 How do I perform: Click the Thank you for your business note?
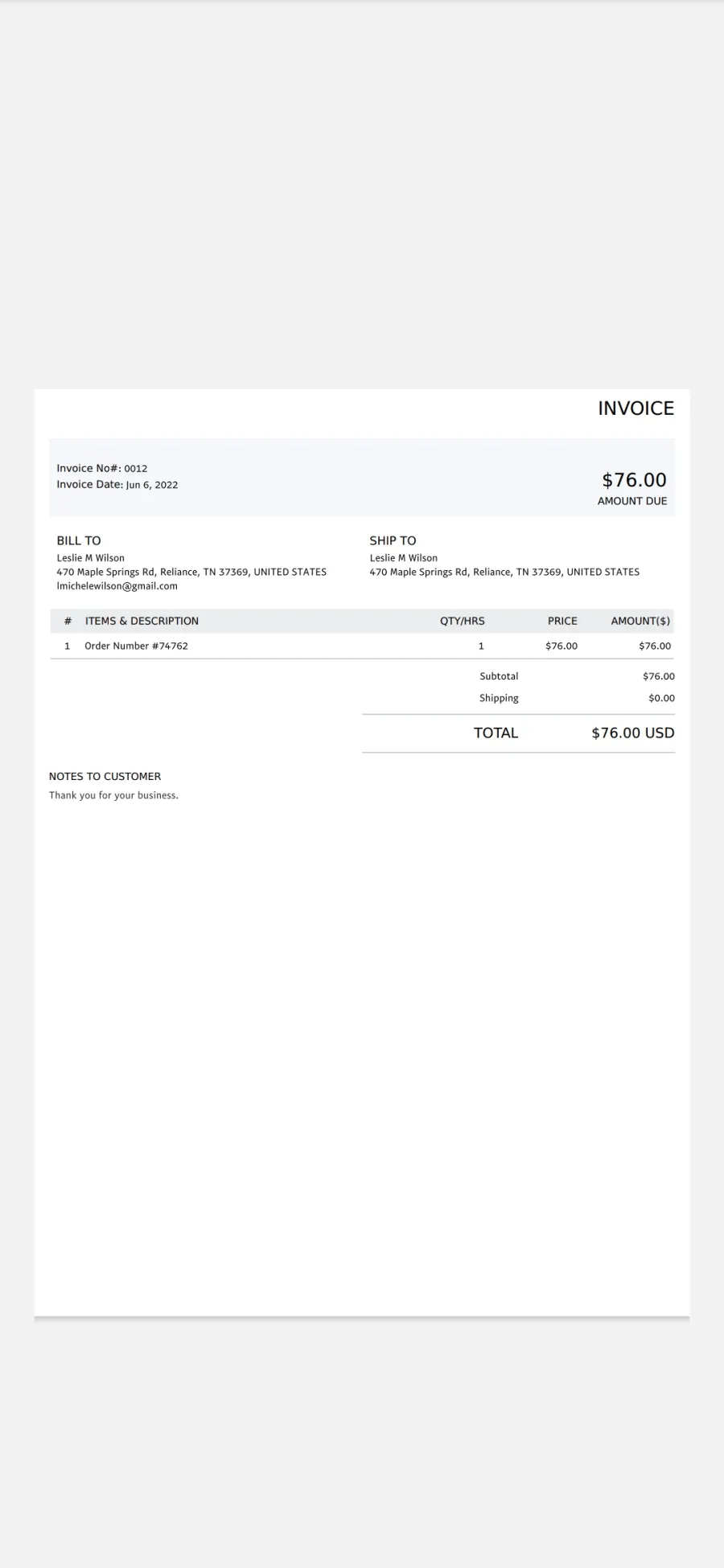point(113,795)
